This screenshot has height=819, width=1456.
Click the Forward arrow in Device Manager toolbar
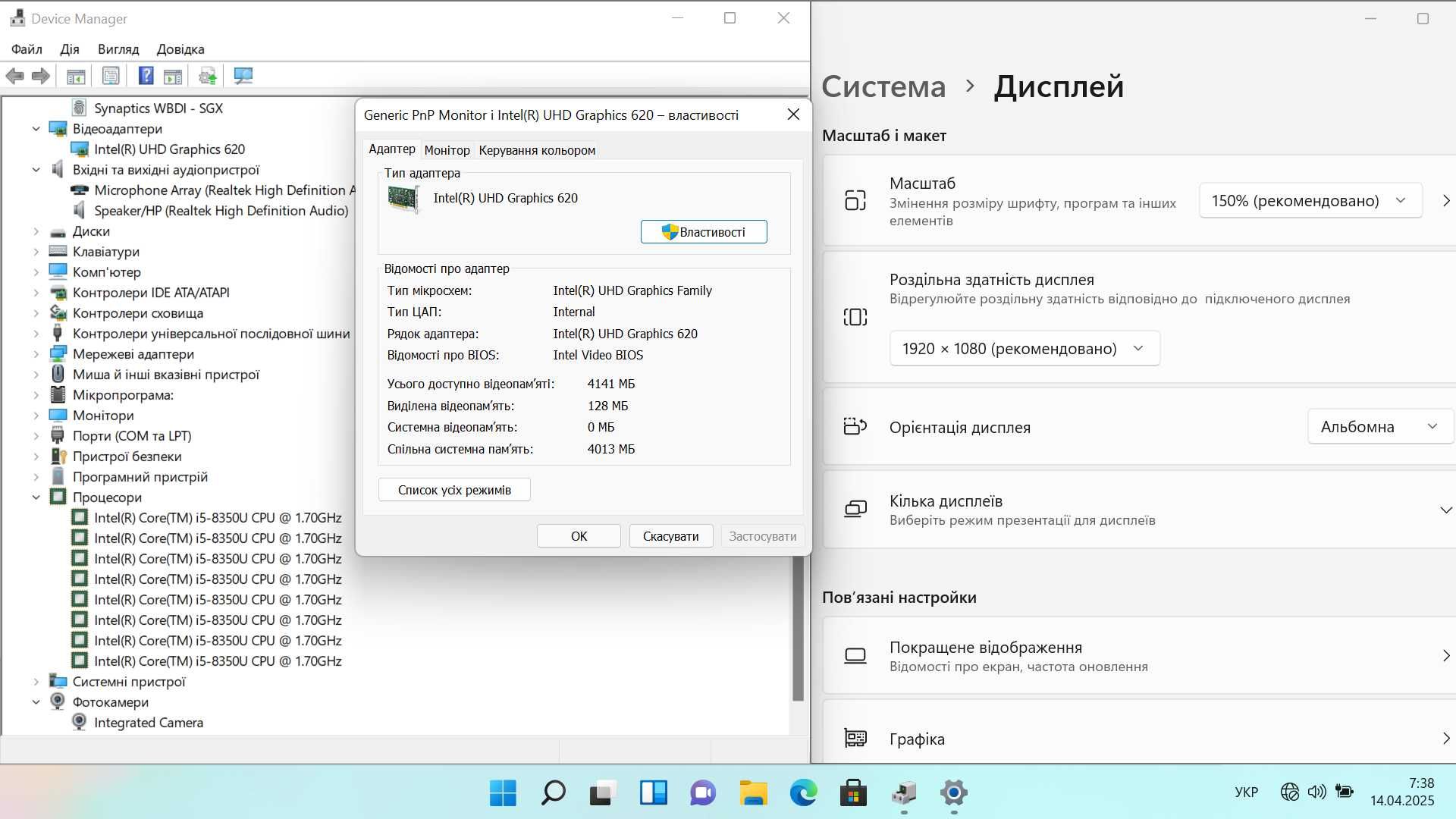[41, 76]
